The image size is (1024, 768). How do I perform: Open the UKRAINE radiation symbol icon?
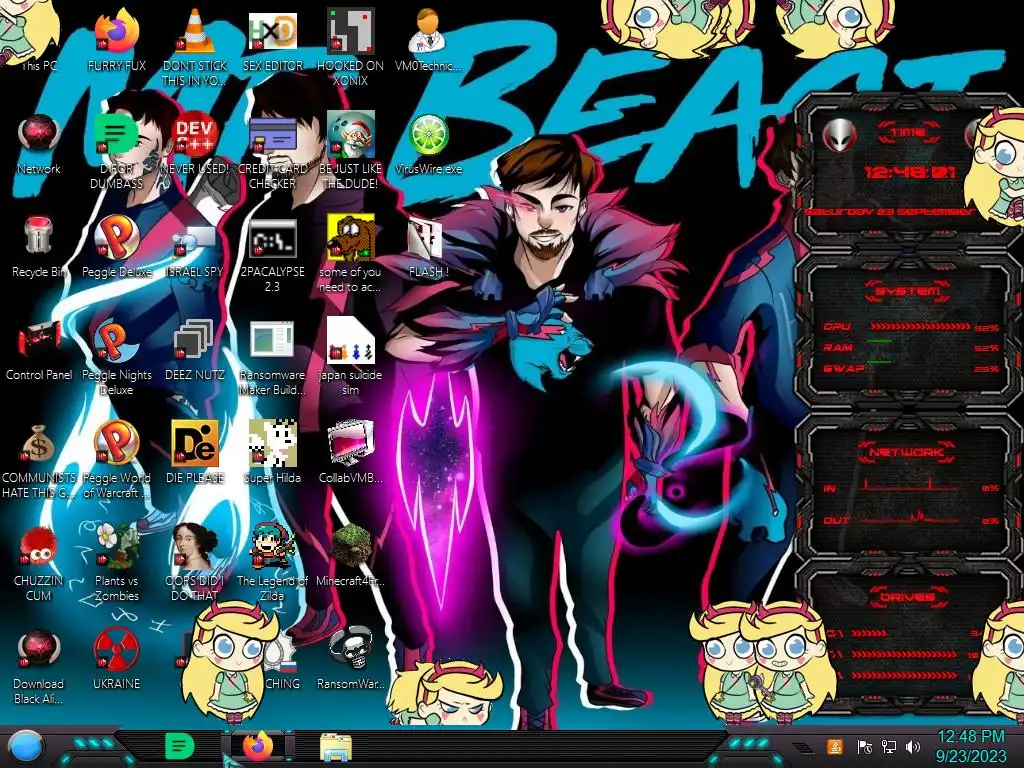(x=116, y=649)
